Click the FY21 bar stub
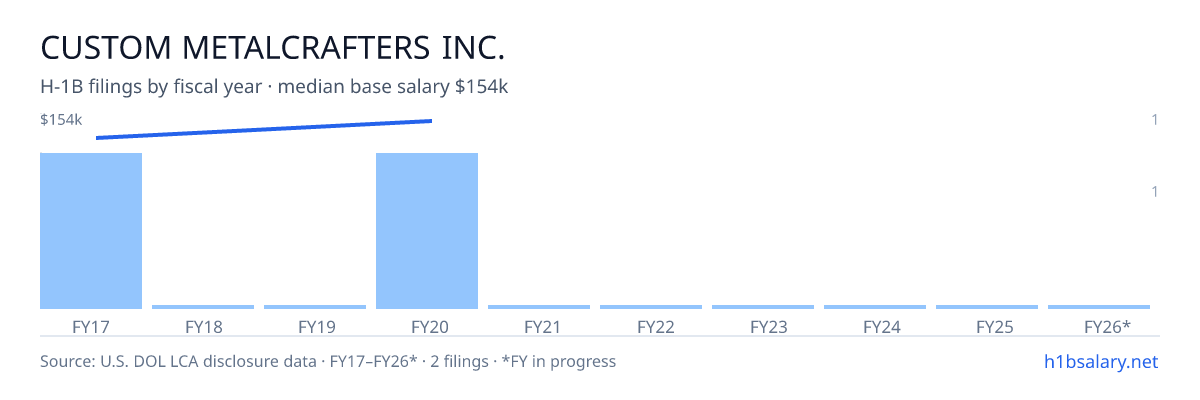Viewport: 1200px width, 400px height. 539,307
